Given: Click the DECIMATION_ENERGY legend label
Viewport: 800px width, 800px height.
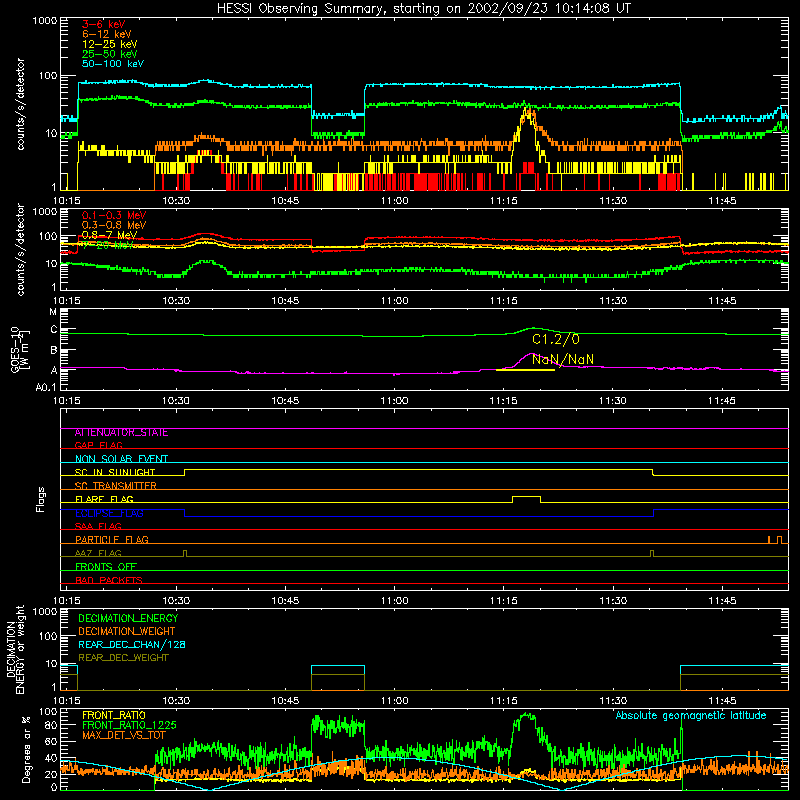Looking at the screenshot, I should (x=128, y=618).
